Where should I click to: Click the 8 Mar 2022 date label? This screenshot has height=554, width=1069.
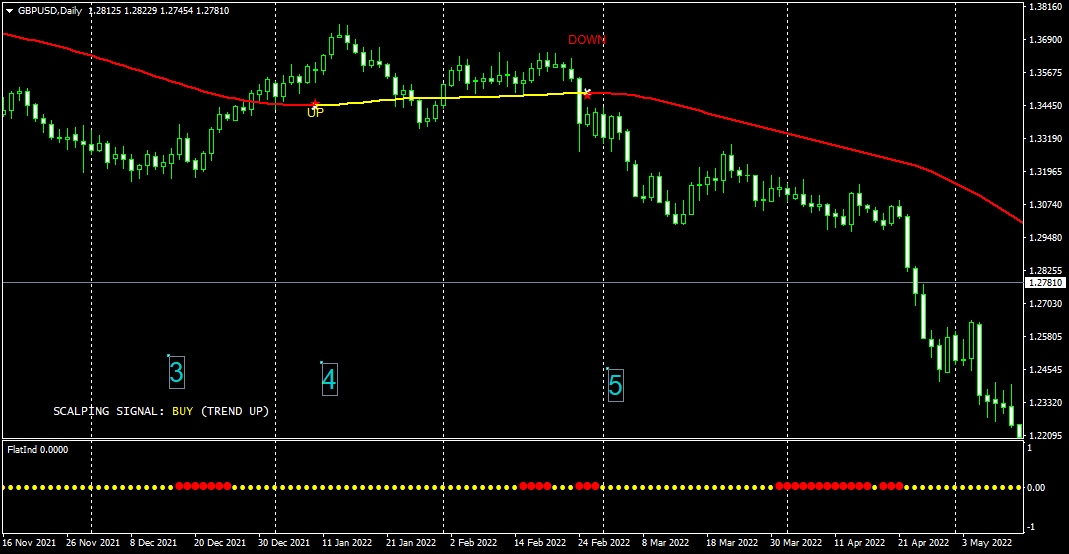point(665,543)
